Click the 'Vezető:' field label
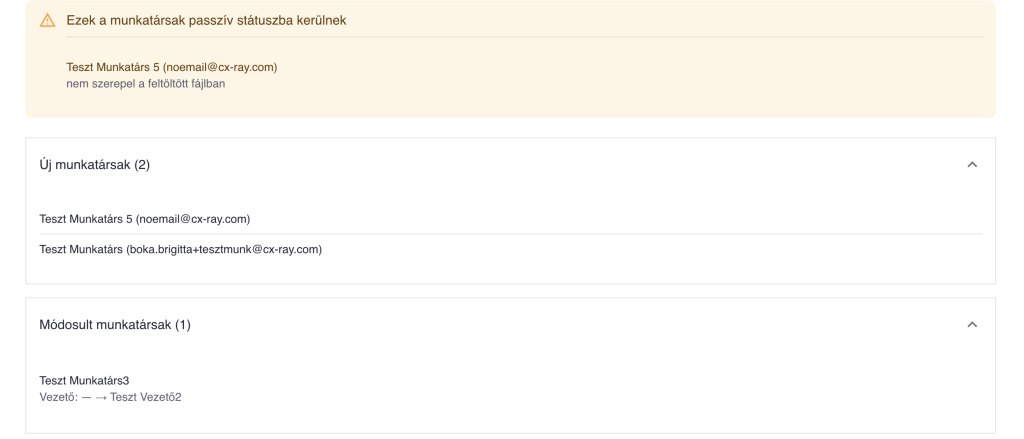The width and height of the screenshot is (1024, 439). pyautogui.click(x=59, y=397)
